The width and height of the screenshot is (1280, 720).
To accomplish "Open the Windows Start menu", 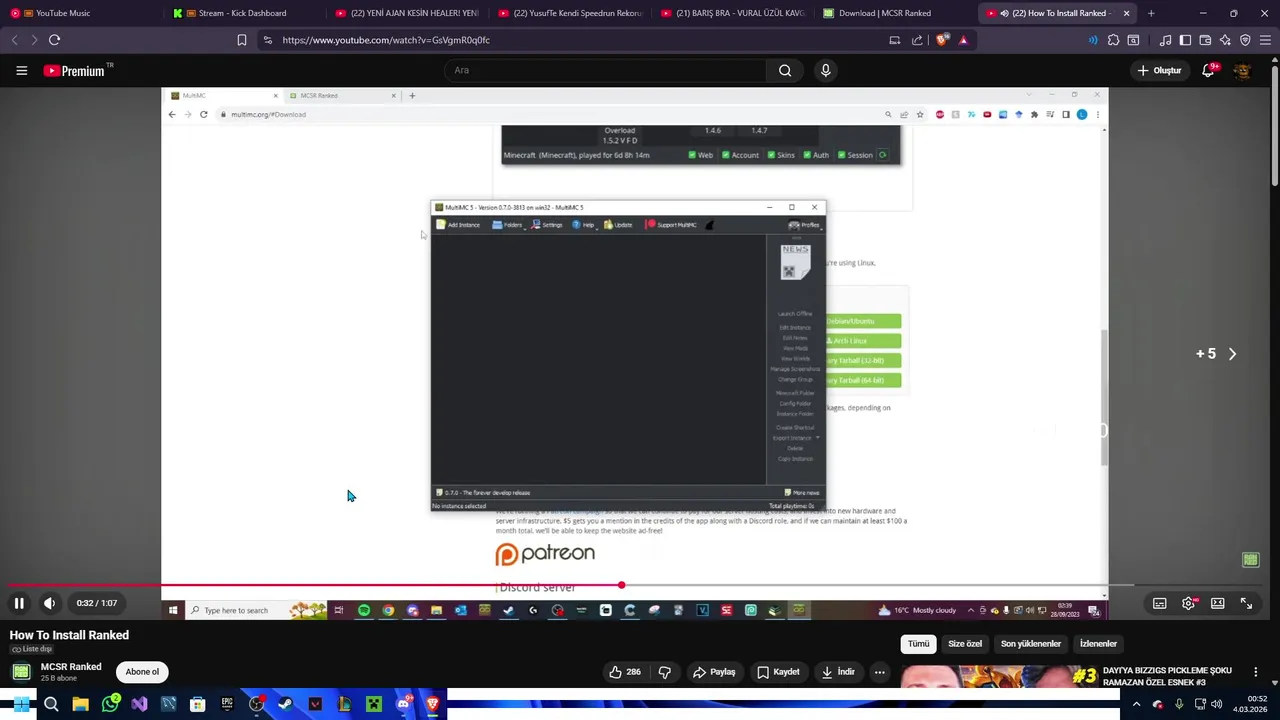I will pyautogui.click(x=21, y=704).
